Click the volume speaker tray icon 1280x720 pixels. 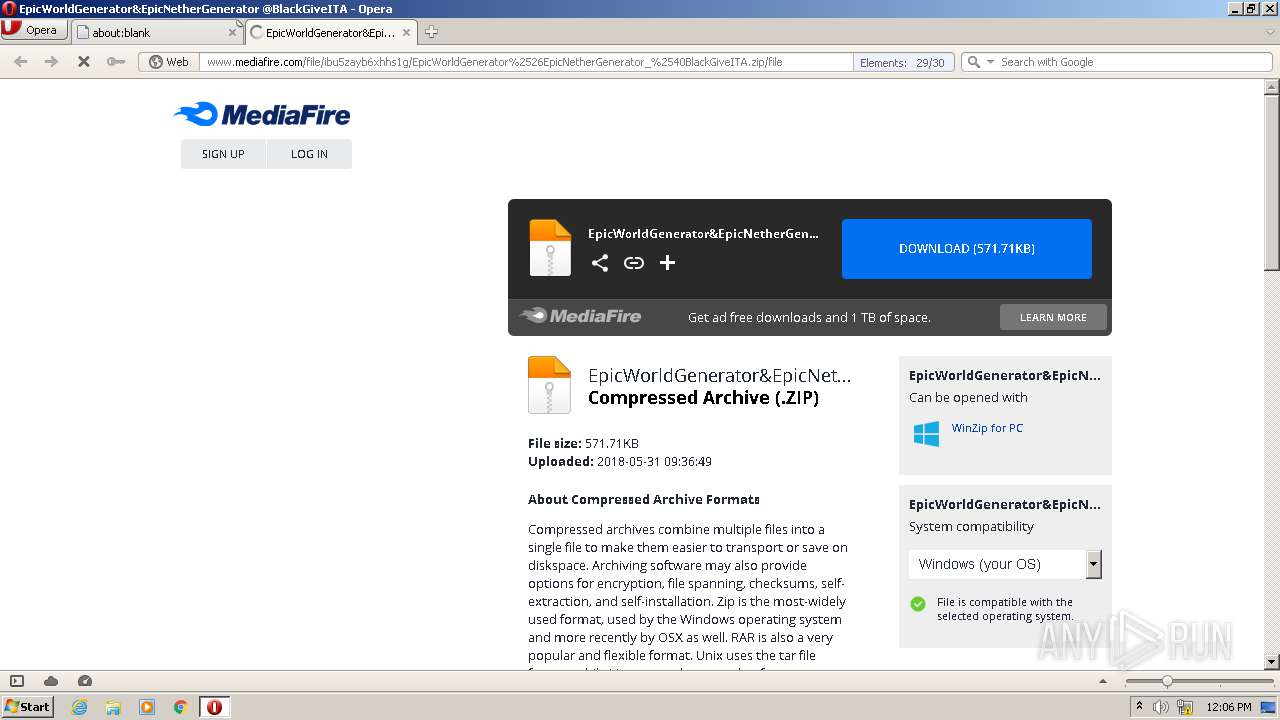(1160, 707)
